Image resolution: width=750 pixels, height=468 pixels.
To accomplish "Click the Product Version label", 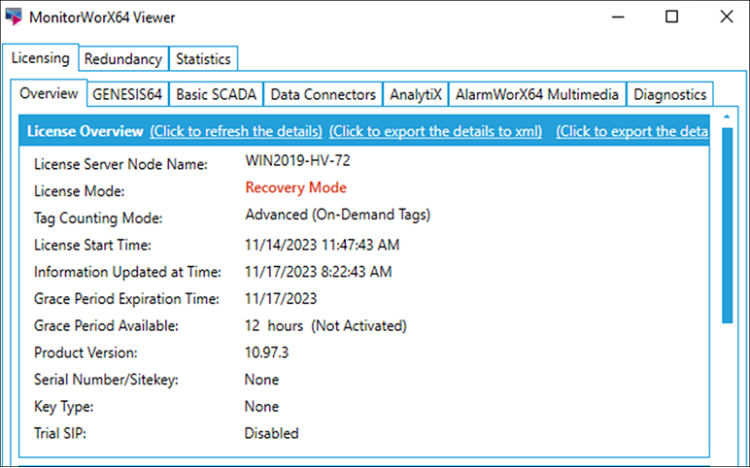I will (85, 353).
